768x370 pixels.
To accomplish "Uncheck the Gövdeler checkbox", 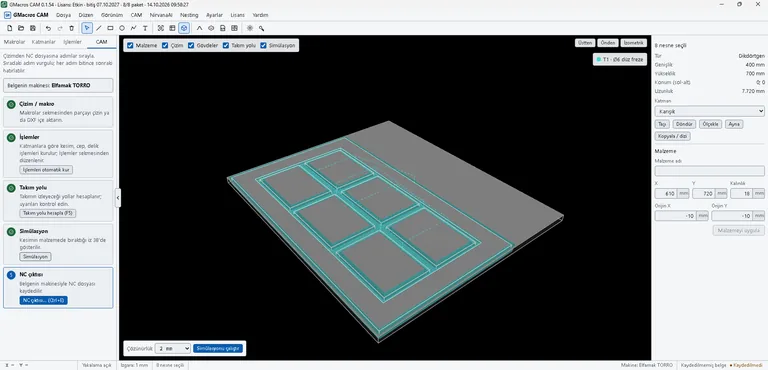I will pos(191,45).
